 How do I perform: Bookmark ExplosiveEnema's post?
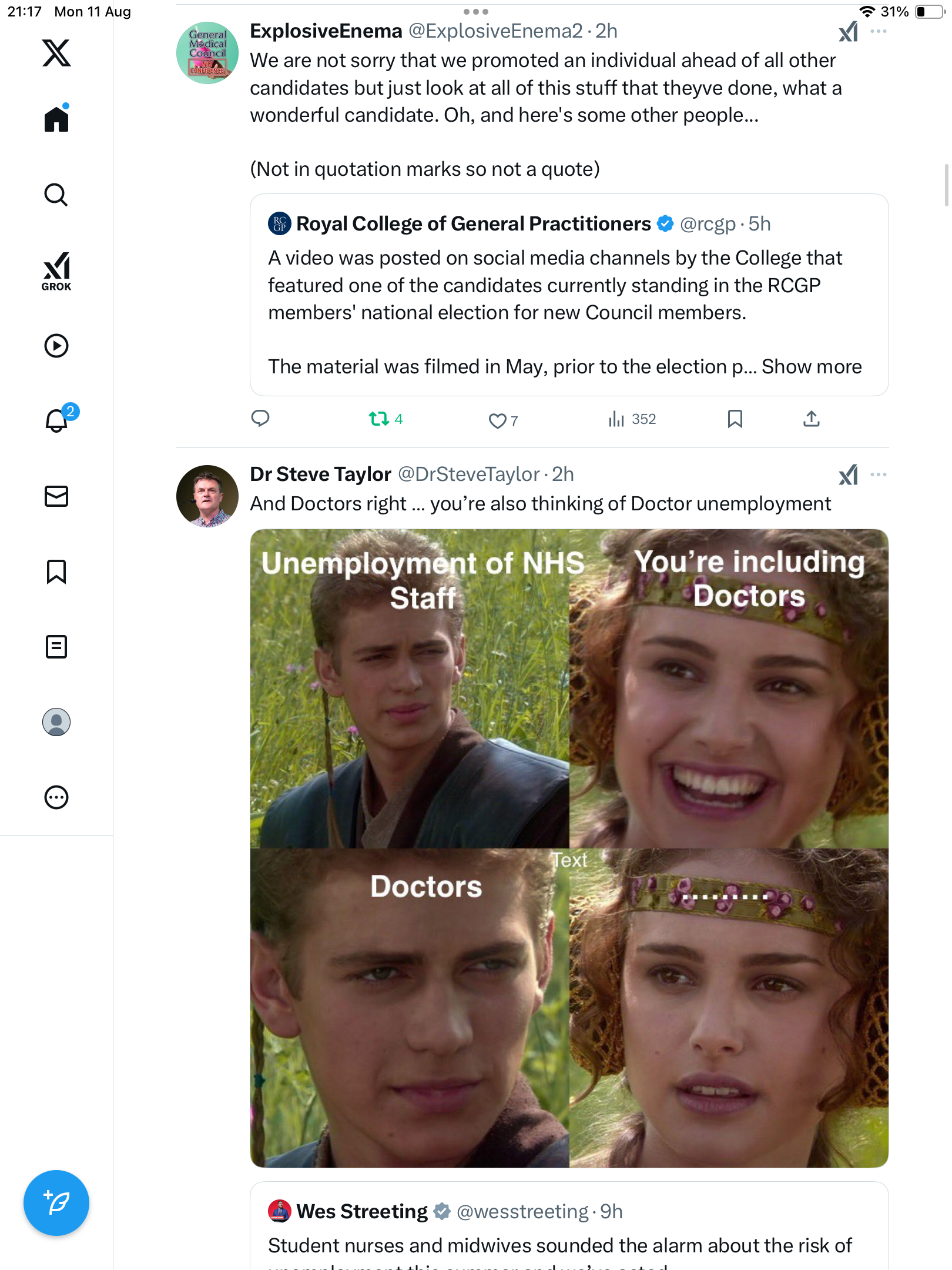tap(735, 419)
